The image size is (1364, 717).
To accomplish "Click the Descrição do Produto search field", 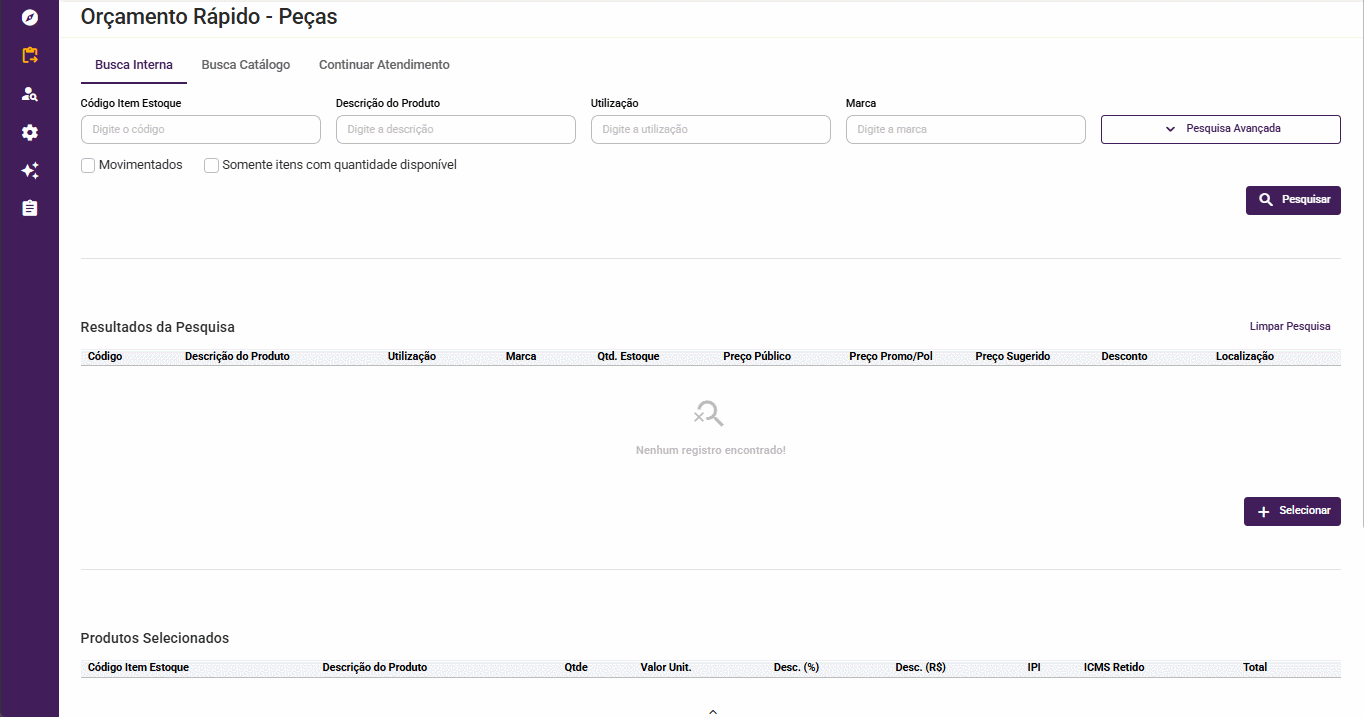I will point(456,129).
